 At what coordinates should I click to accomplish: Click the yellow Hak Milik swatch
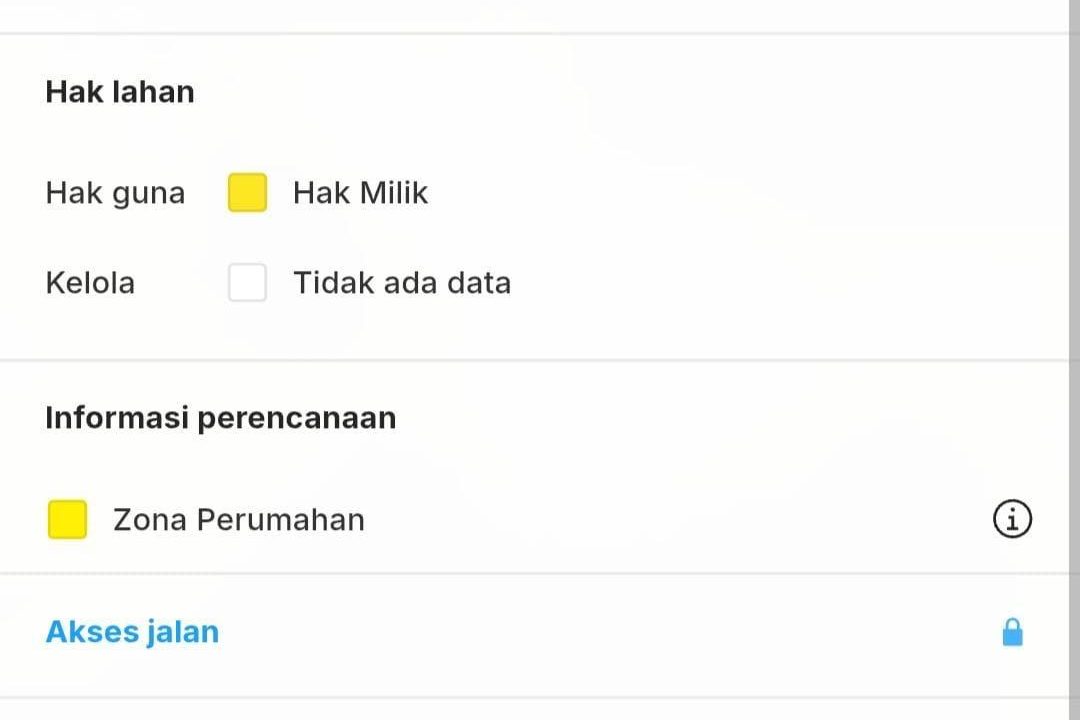click(x=247, y=193)
